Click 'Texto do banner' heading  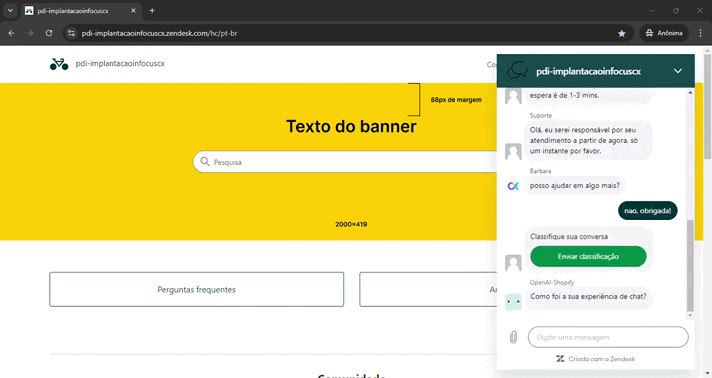click(351, 126)
